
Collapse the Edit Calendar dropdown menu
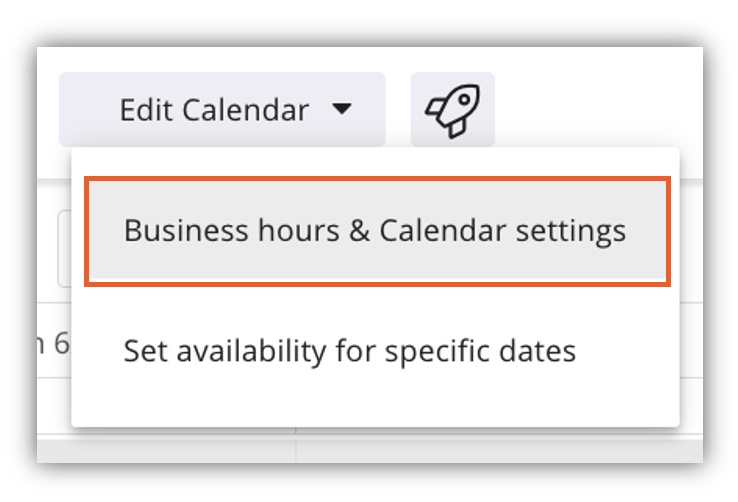(x=222, y=110)
